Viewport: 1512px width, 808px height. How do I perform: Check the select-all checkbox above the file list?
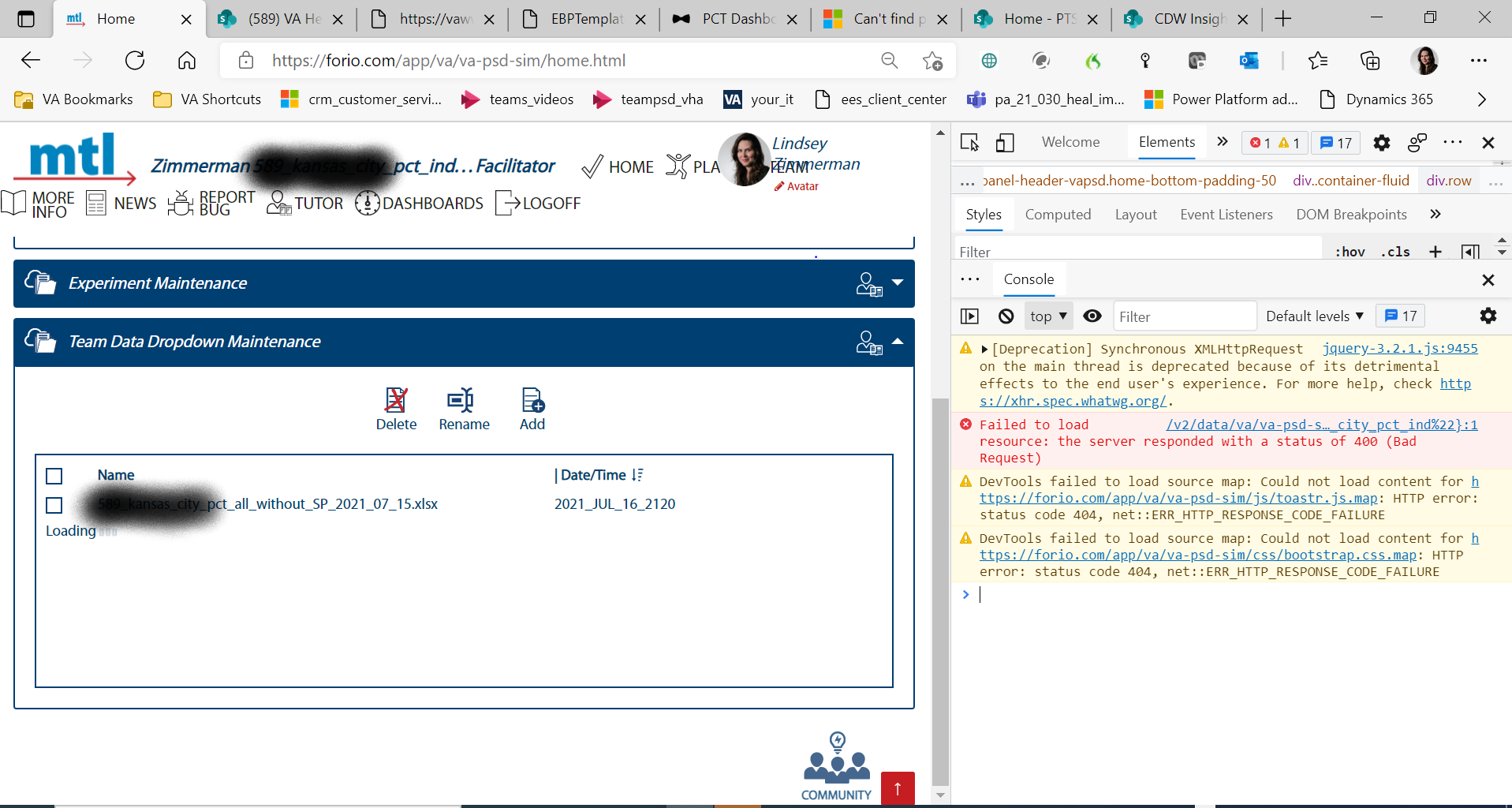54,476
